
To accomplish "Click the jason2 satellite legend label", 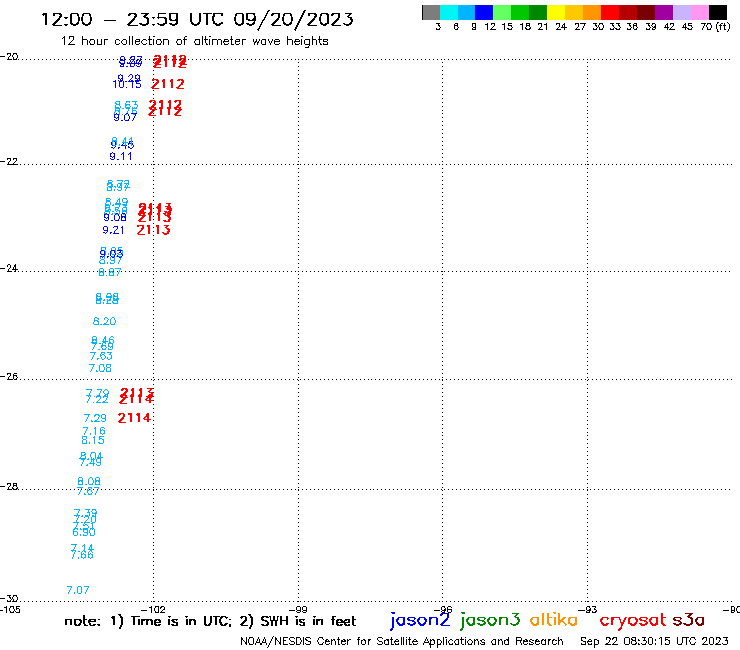I will (x=420, y=620).
